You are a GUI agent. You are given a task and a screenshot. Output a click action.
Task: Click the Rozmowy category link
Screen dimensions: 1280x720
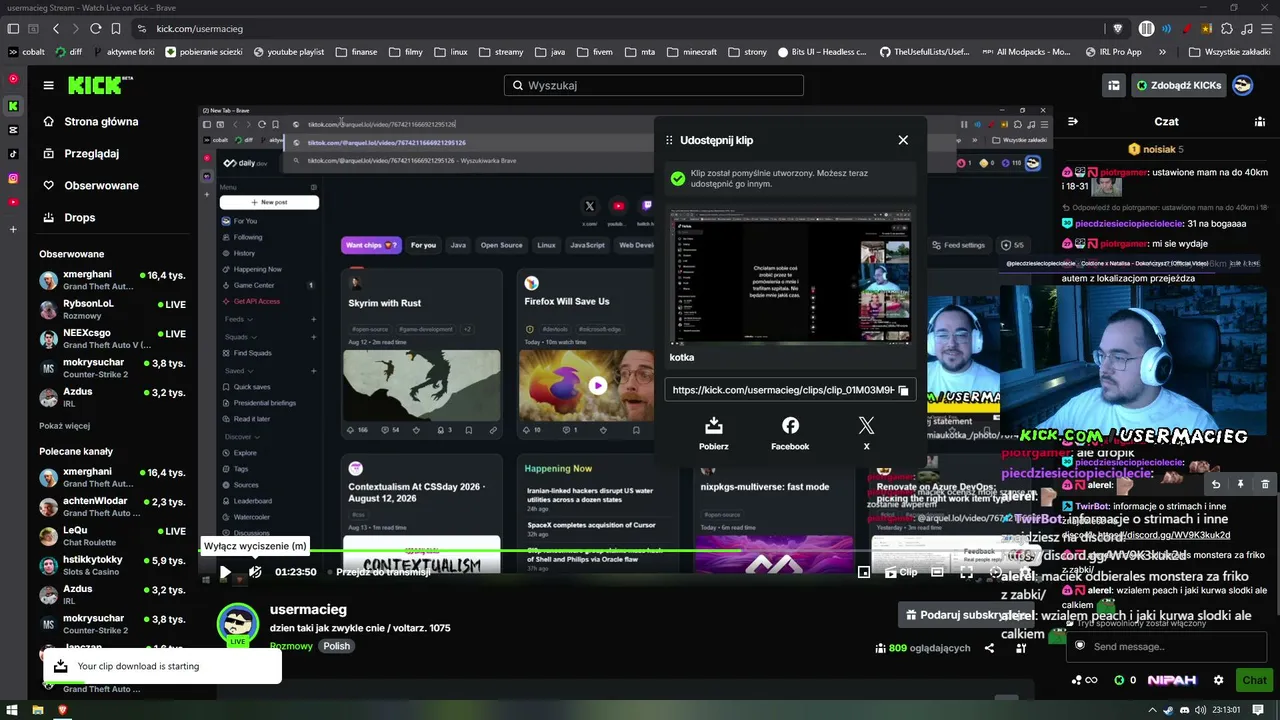[x=291, y=646]
